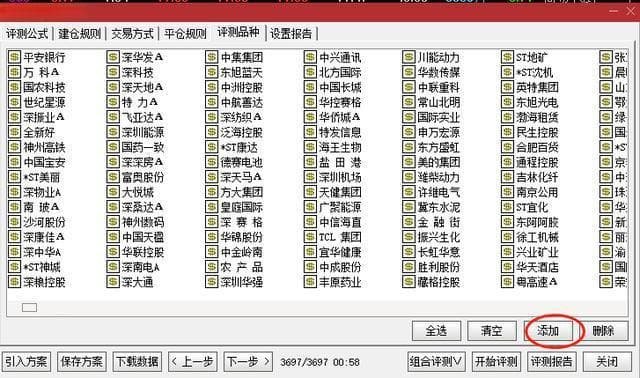Viewport: 640px width, 378px height.
Task: Click the icon next to 美的集团
Action: [409, 162]
